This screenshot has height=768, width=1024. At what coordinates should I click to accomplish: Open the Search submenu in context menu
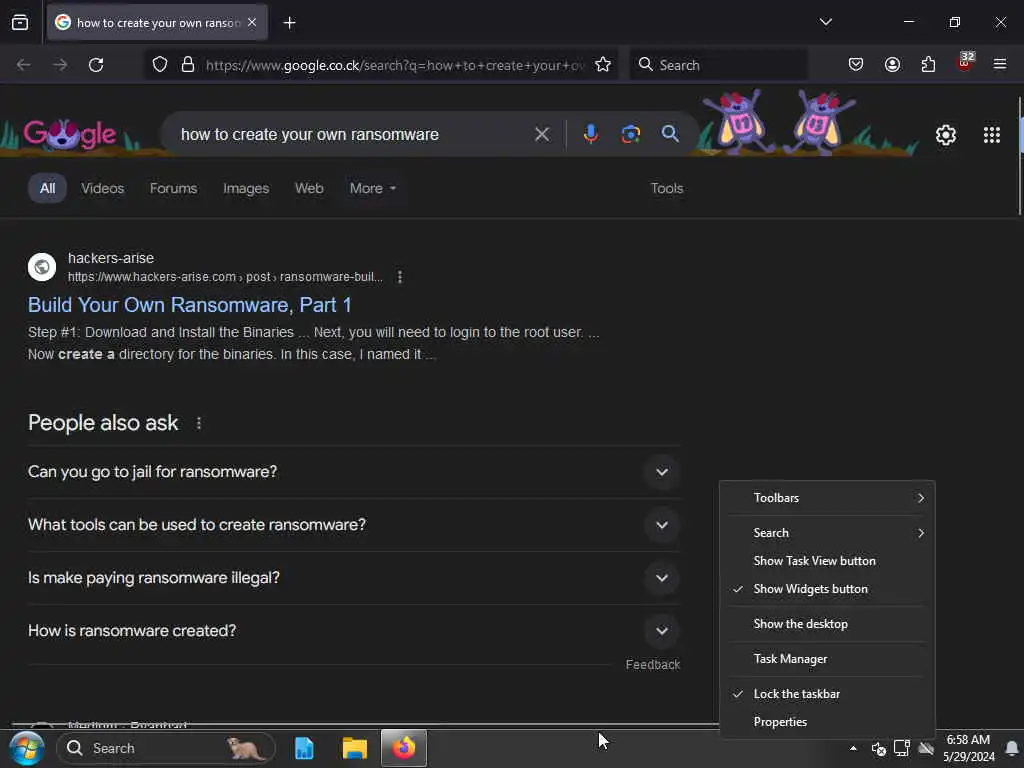pos(827,533)
